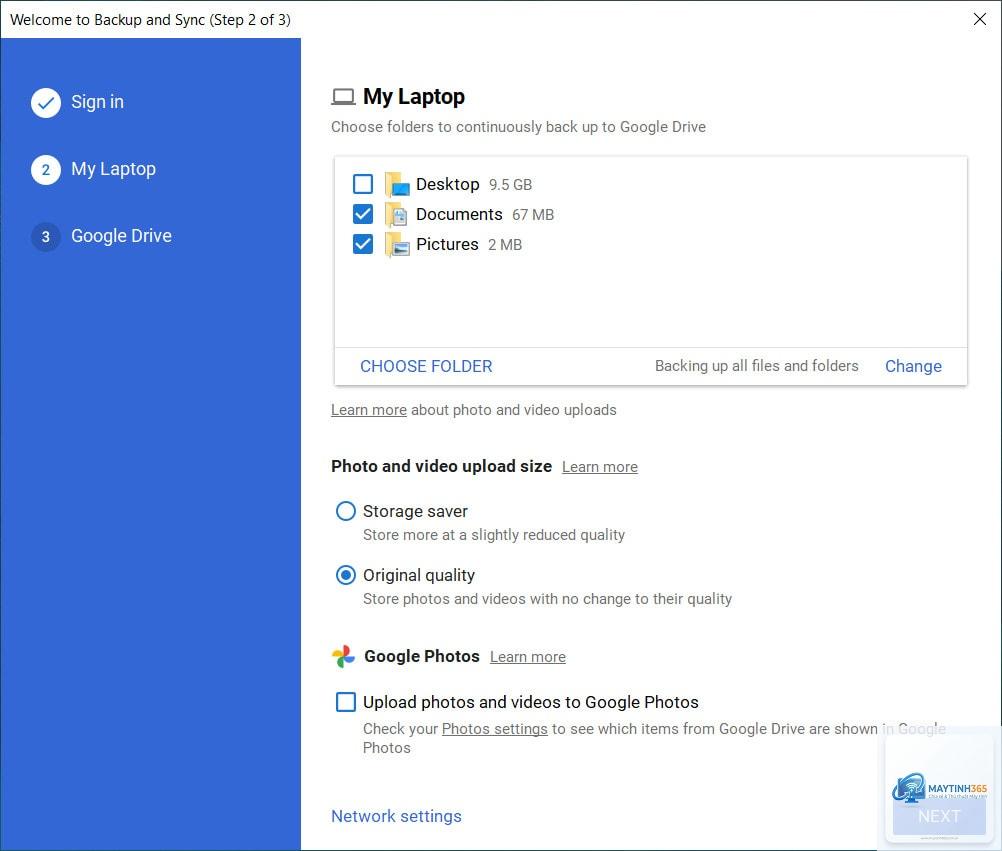Uncheck the Pictures folder checkbox

tap(363, 244)
